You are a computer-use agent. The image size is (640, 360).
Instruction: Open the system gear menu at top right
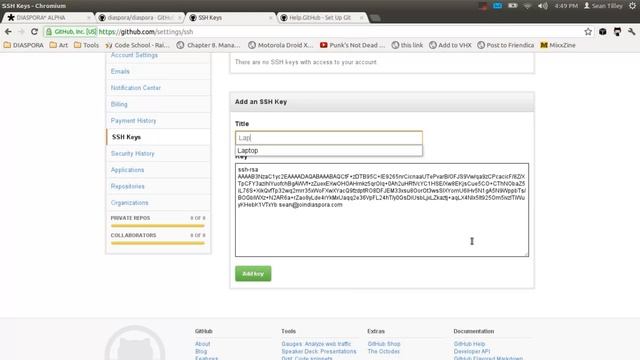coord(633,6)
